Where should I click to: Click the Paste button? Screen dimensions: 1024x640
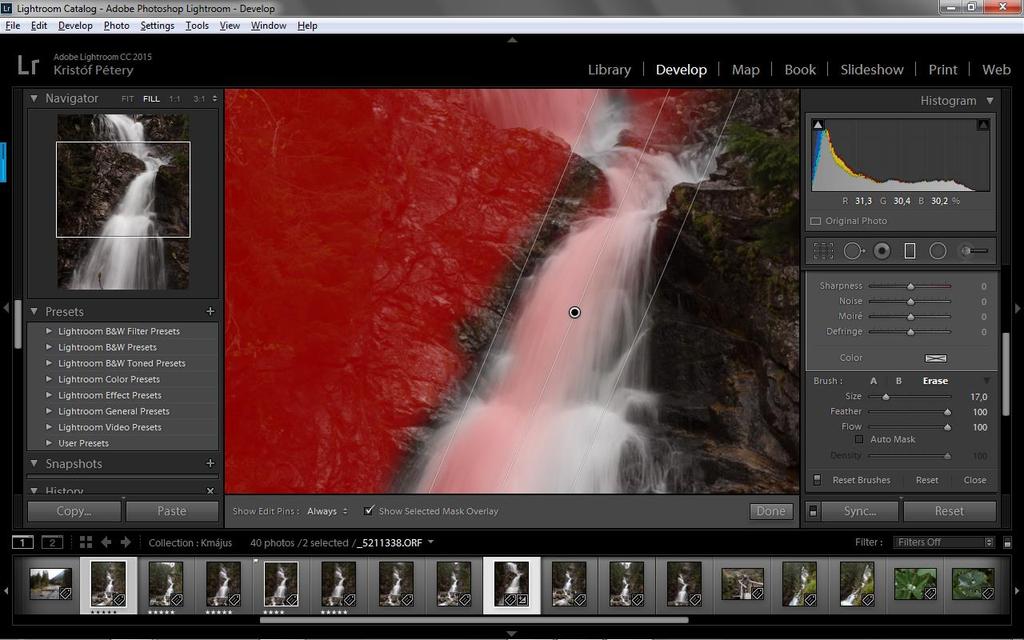(172, 511)
